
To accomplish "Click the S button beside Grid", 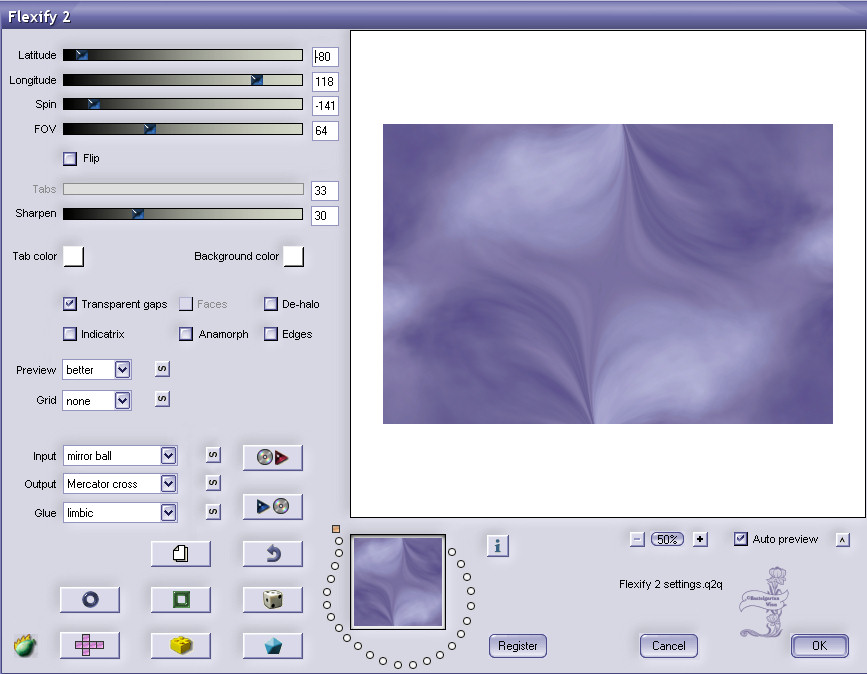I will click(x=162, y=399).
